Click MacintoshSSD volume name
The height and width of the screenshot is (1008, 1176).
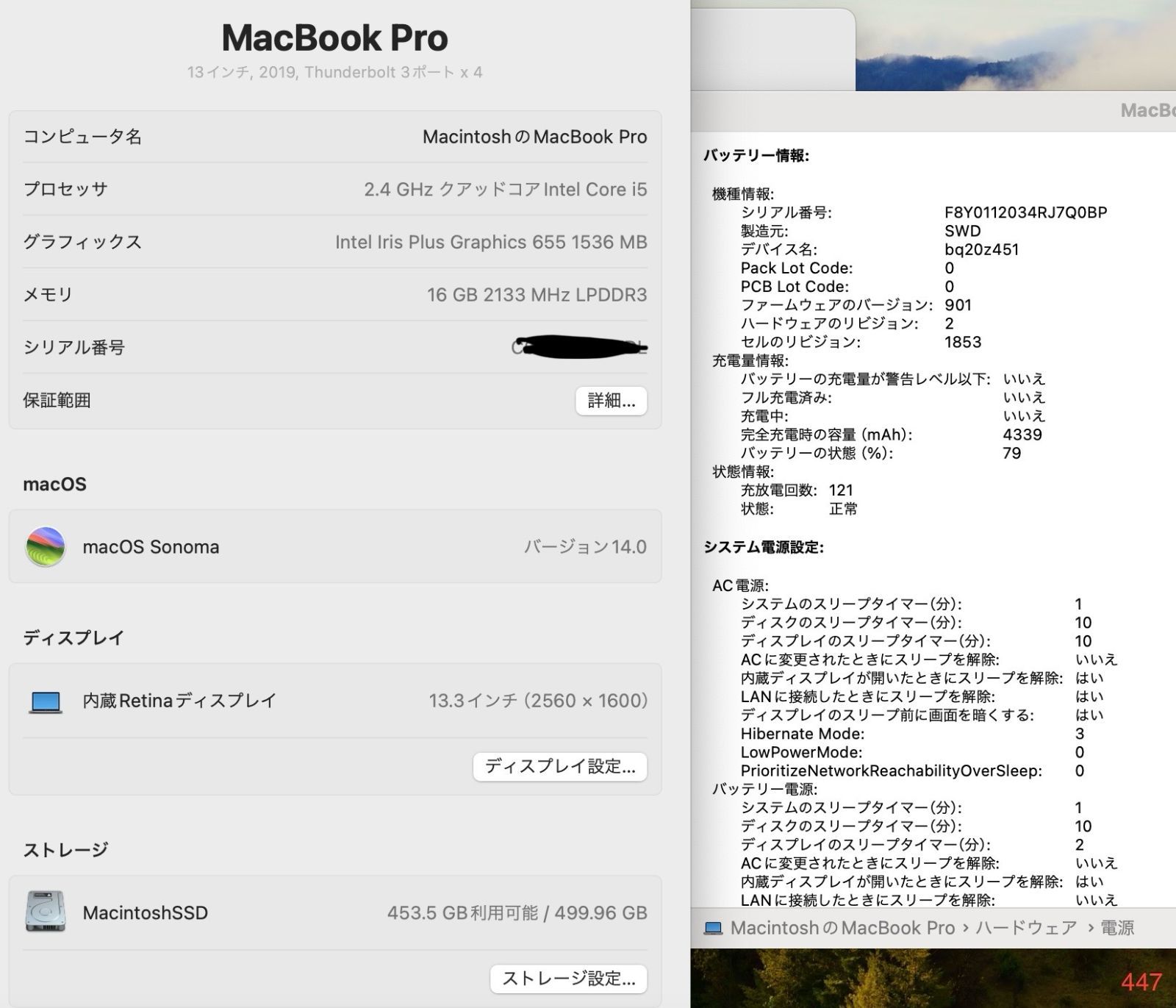tap(146, 913)
